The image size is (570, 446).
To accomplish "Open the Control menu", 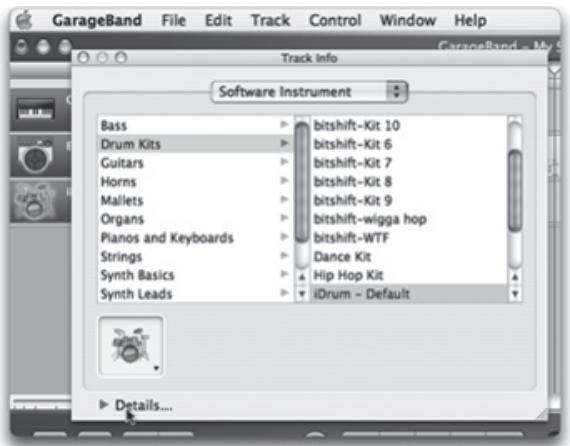I will 335,20.
